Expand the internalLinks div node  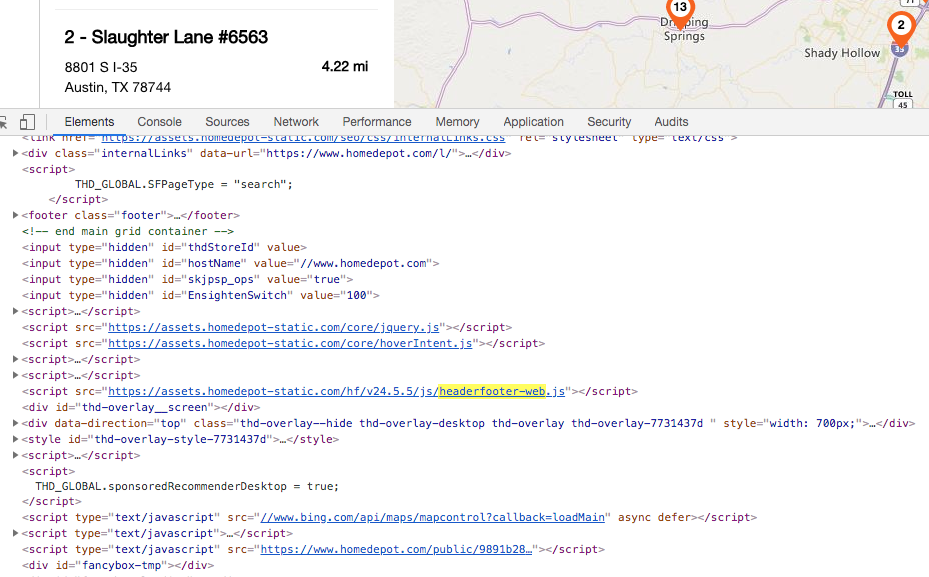coord(15,153)
